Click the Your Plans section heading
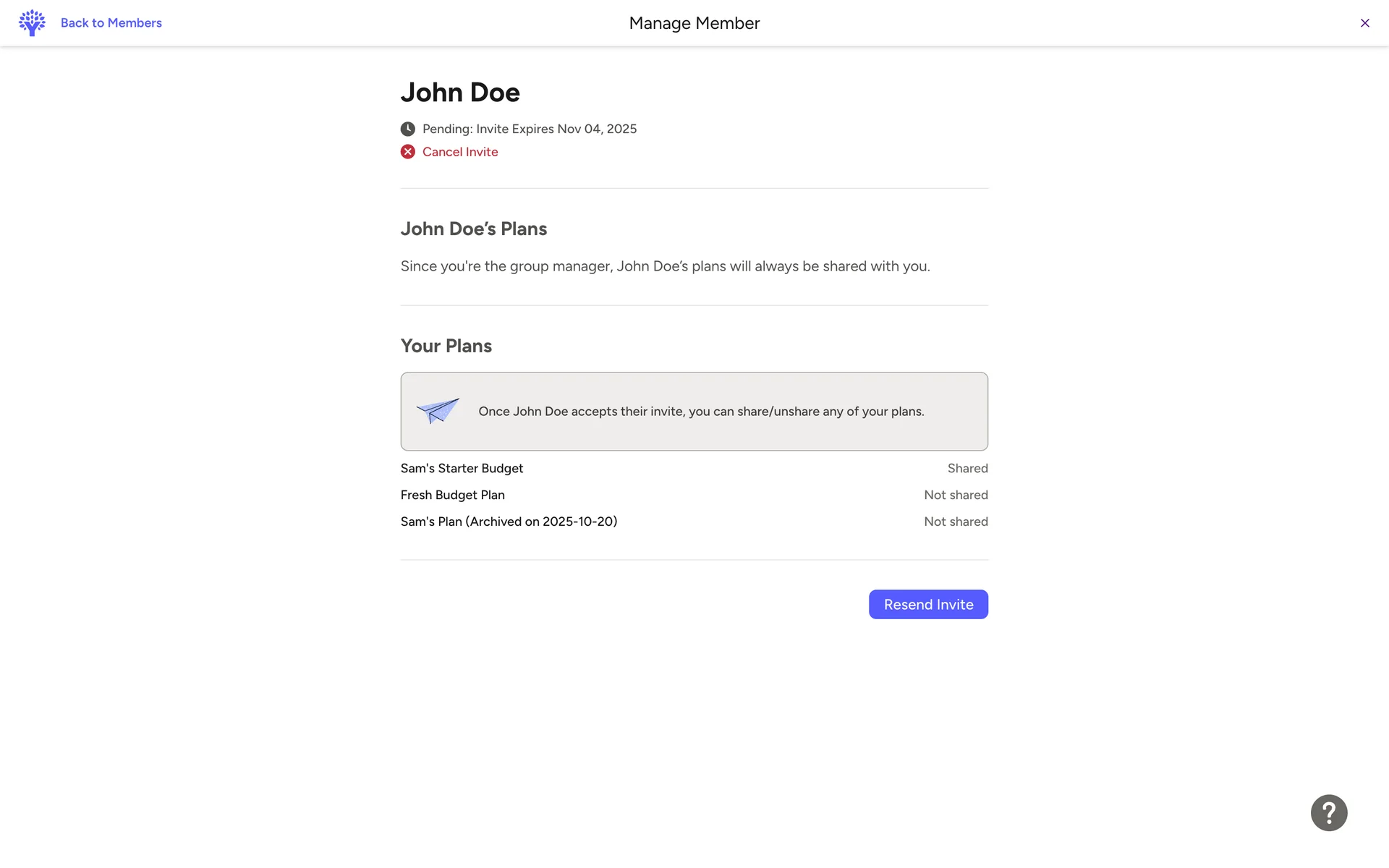Screen dimensions: 1389x868 [x=446, y=346]
